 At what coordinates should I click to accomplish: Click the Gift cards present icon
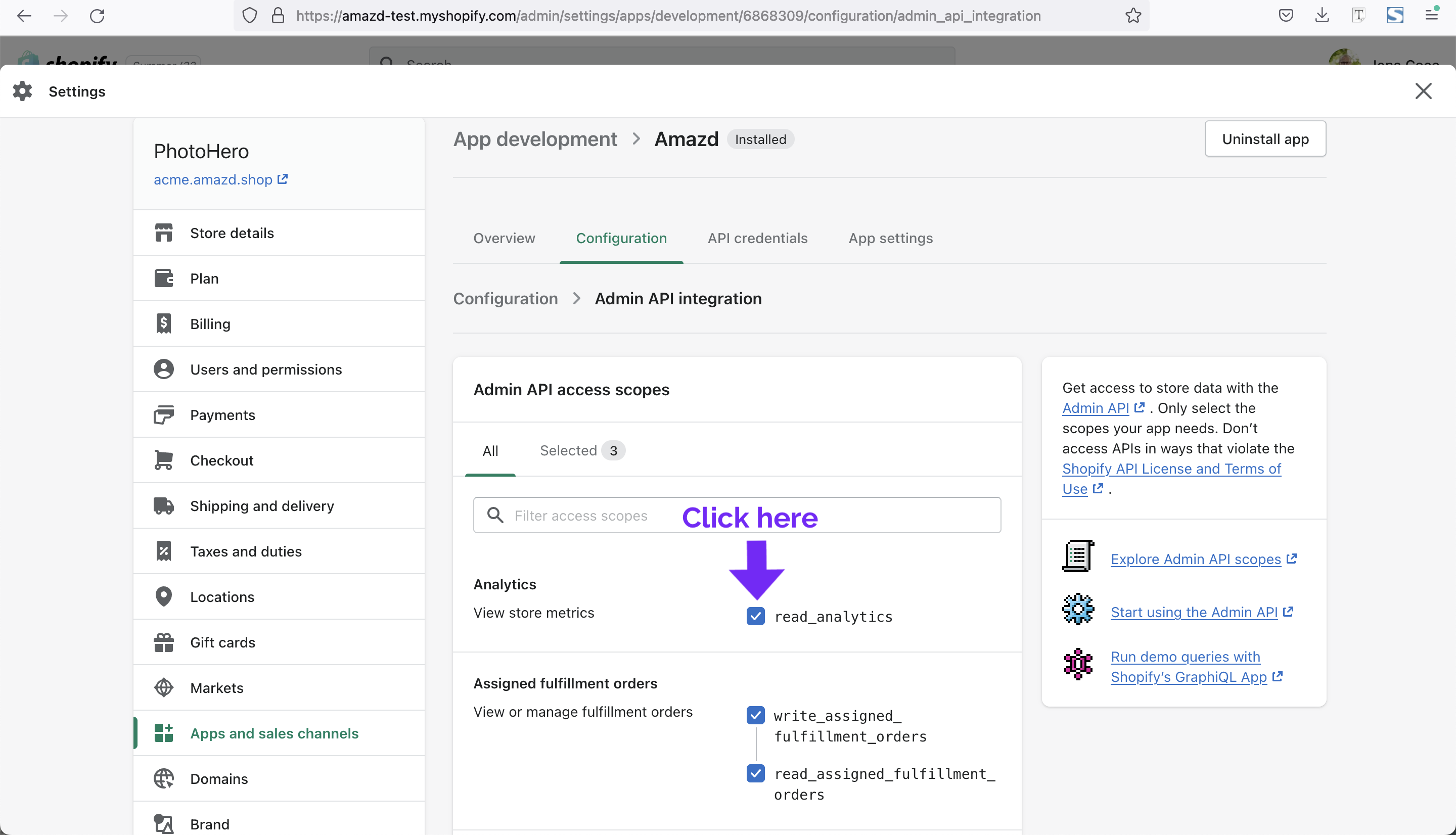tap(163, 642)
